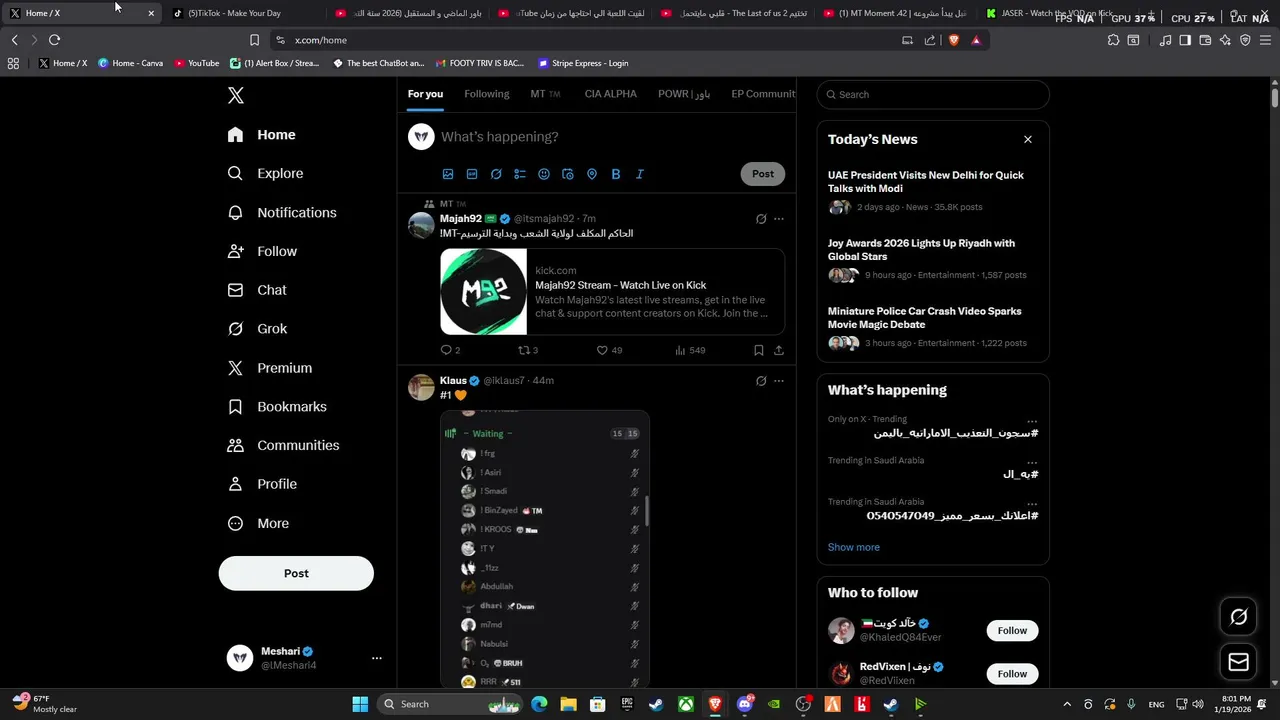The image size is (1280, 720).
Task: Close the Home / X browser tab
Action: pos(151,13)
